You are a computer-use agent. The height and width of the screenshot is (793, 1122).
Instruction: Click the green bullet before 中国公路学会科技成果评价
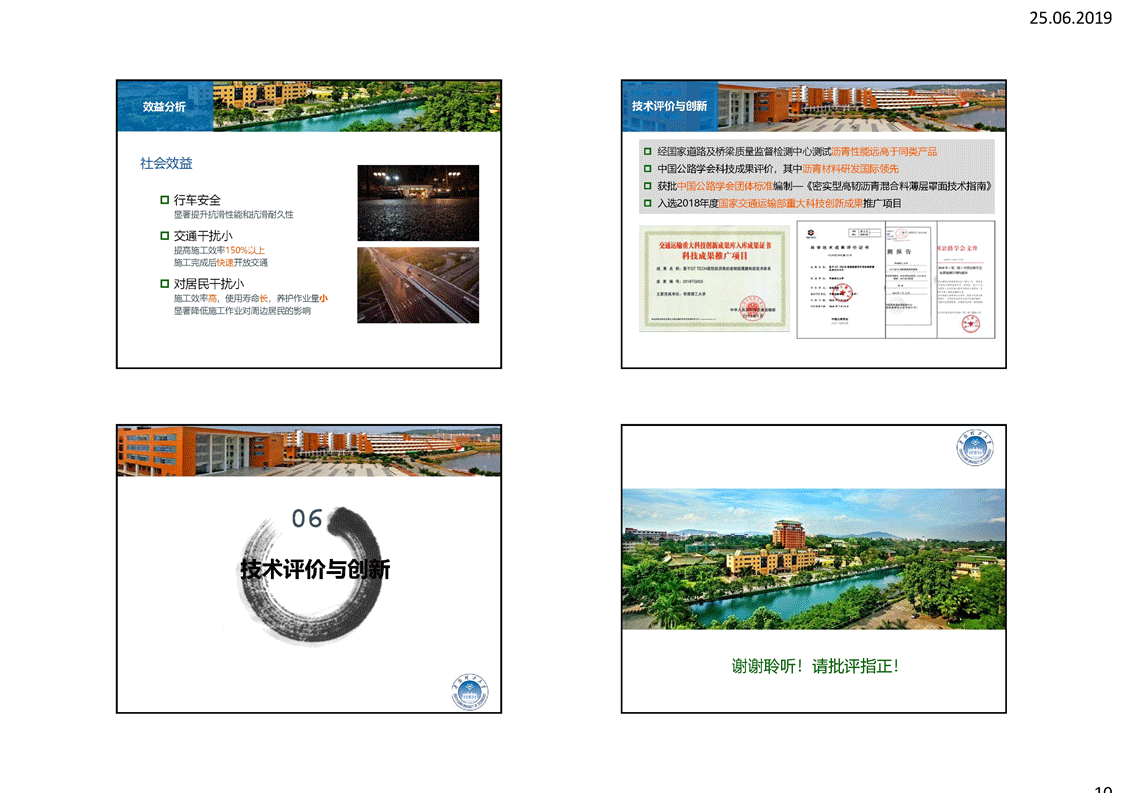647,169
